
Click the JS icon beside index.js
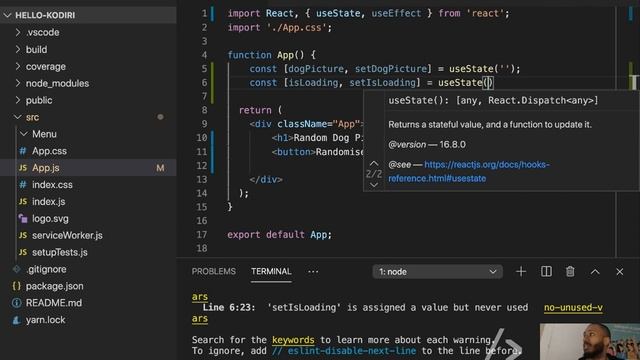coord(23,202)
